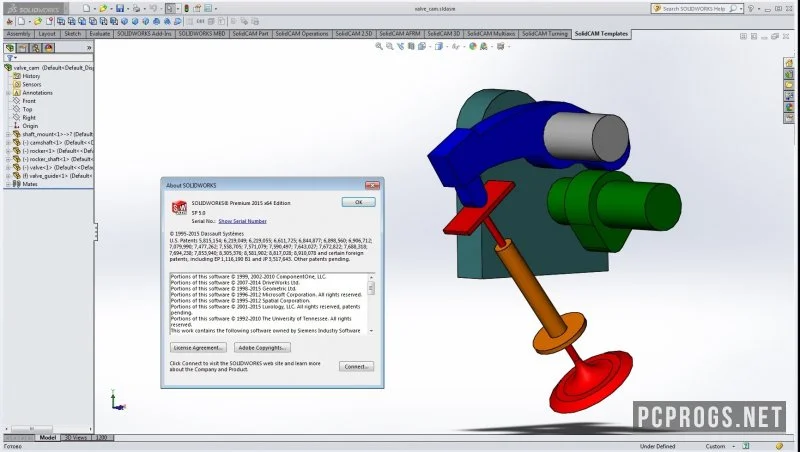The width and height of the screenshot is (800, 452).
Task: Switch to the Assembly tab
Action: [19, 34]
